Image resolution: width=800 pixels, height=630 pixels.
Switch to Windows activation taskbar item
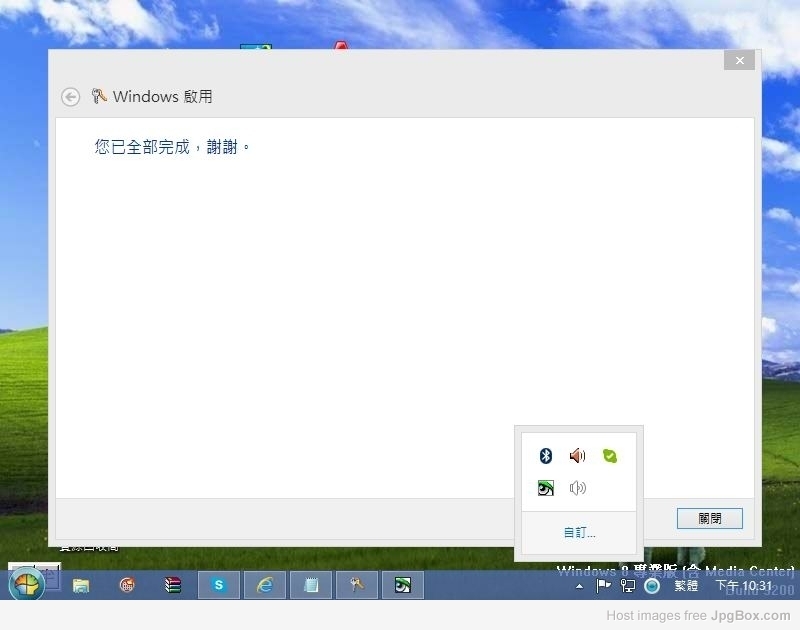356,585
